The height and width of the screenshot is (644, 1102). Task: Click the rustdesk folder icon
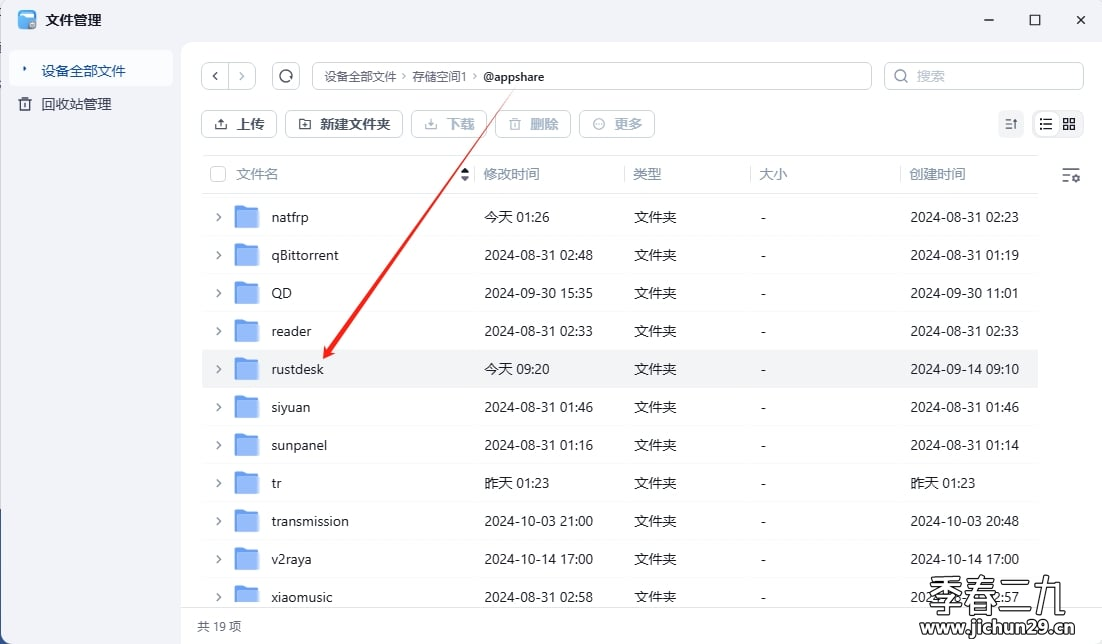[x=247, y=369]
